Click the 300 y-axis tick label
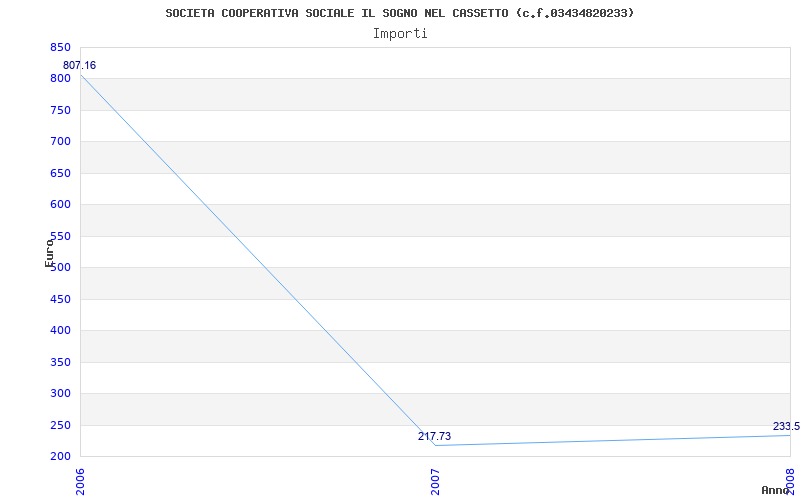Viewport: 800px width, 500px height. pyautogui.click(x=60, y=393)
